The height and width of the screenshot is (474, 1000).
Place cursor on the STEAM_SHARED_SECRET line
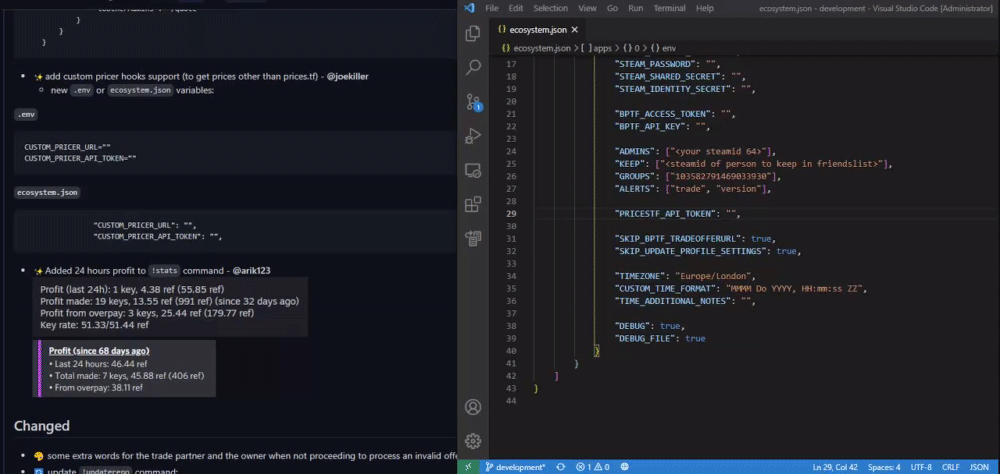(x=680, y=77)
